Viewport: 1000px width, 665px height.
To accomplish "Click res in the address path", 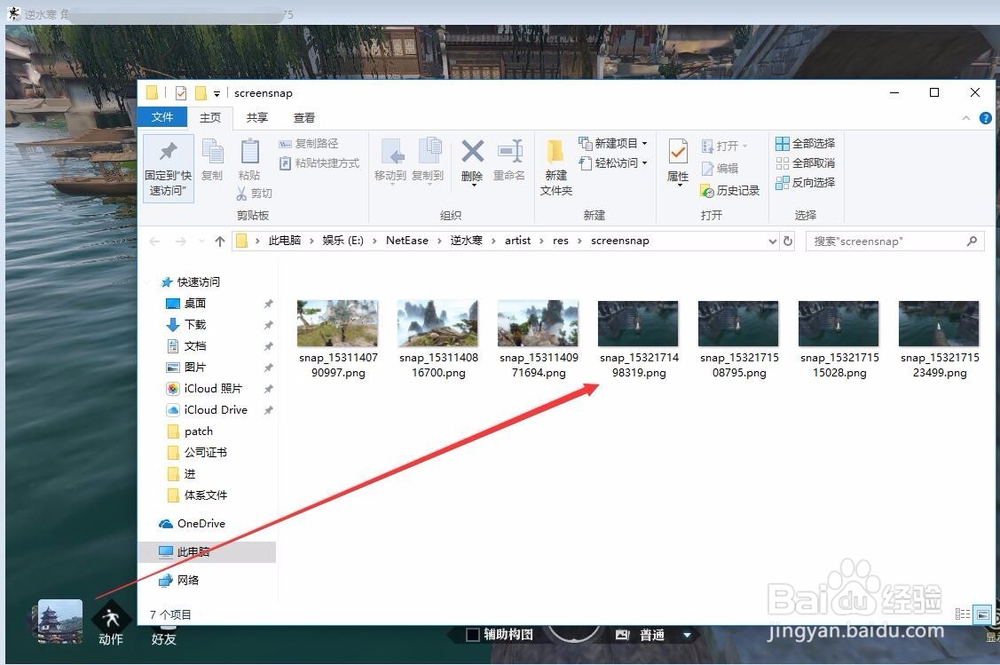I will (x=561, y=240).
